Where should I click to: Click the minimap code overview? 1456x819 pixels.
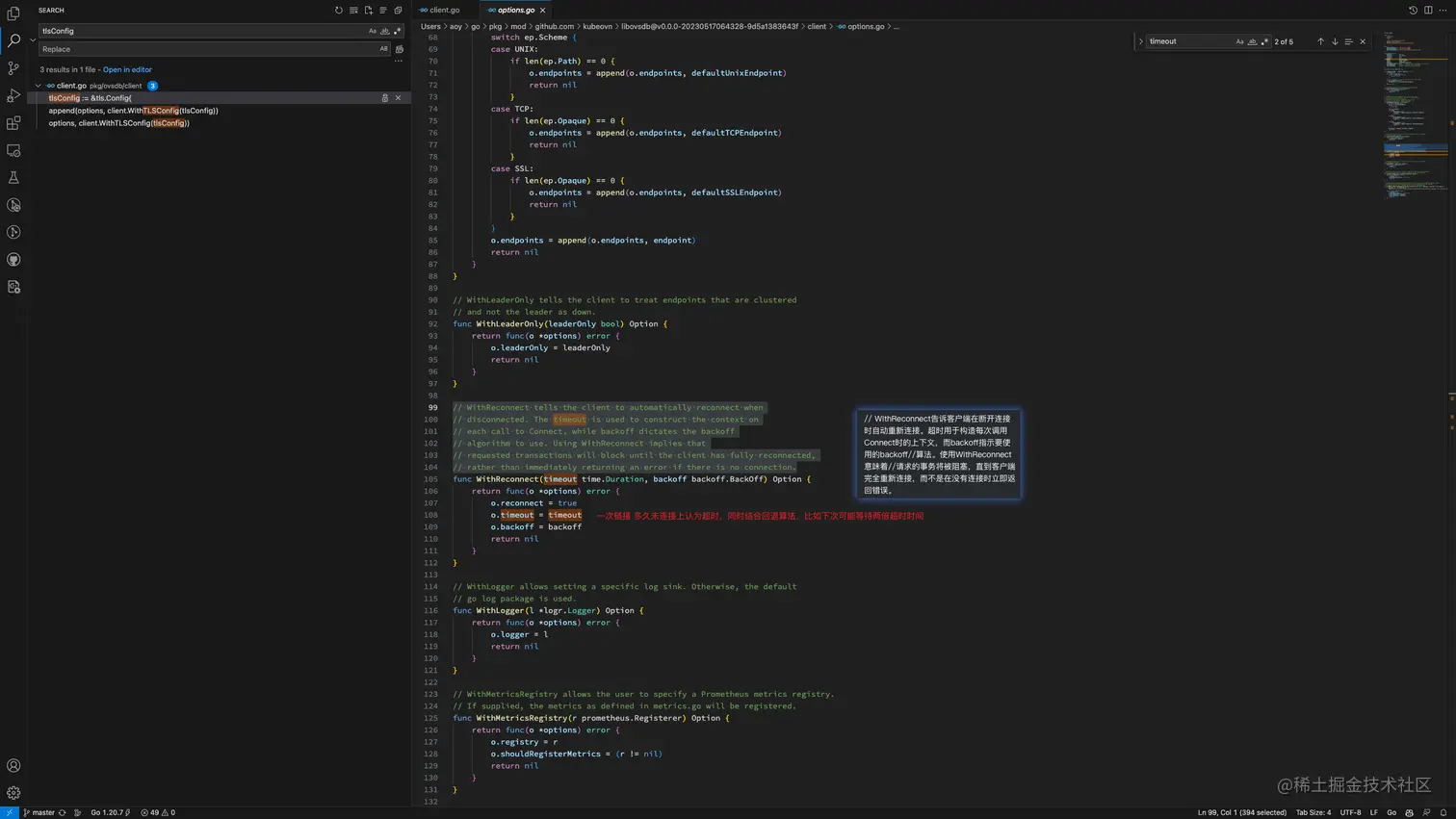[x=1416, y=115]
